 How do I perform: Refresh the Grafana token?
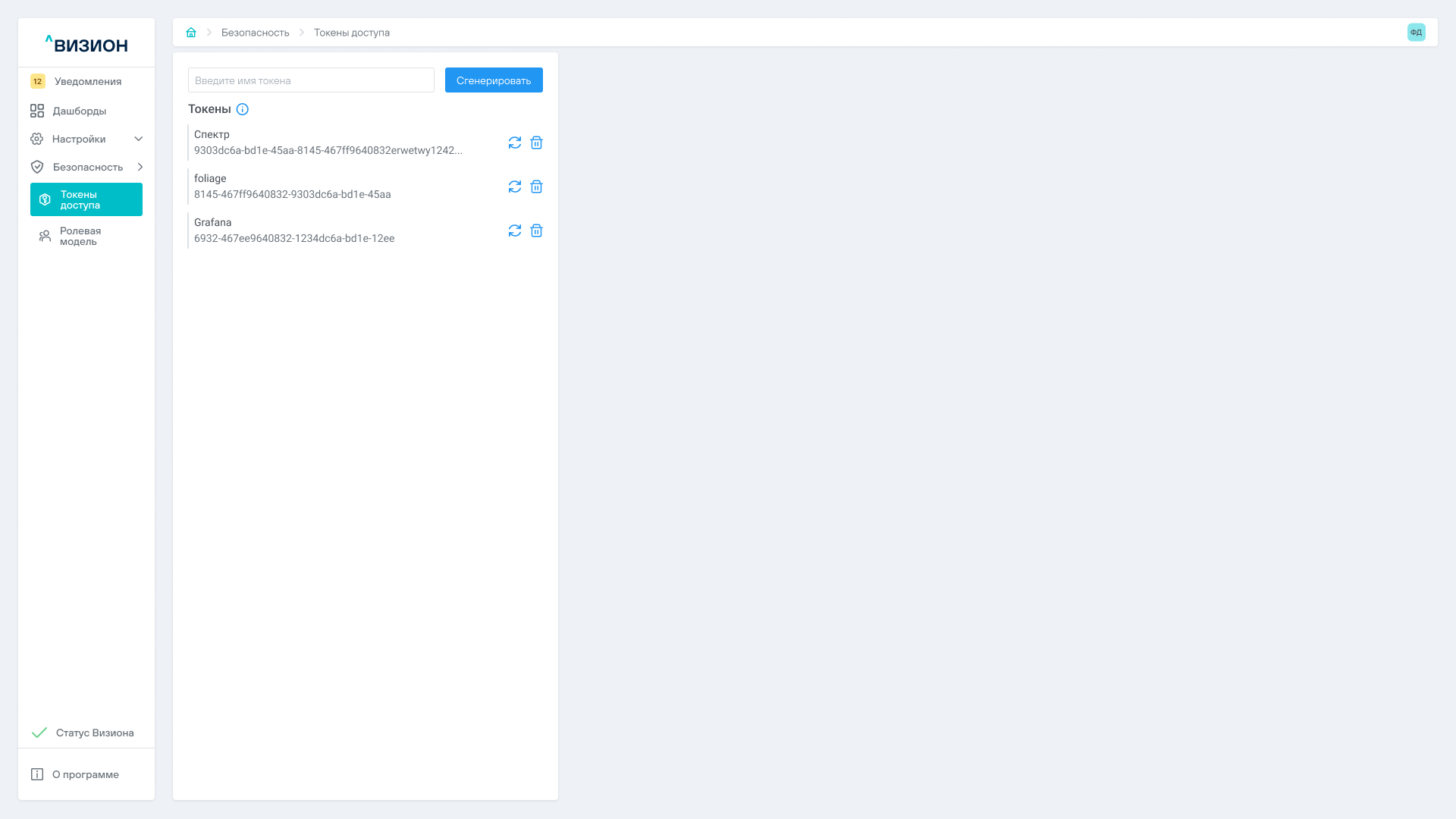coord(515,231)
